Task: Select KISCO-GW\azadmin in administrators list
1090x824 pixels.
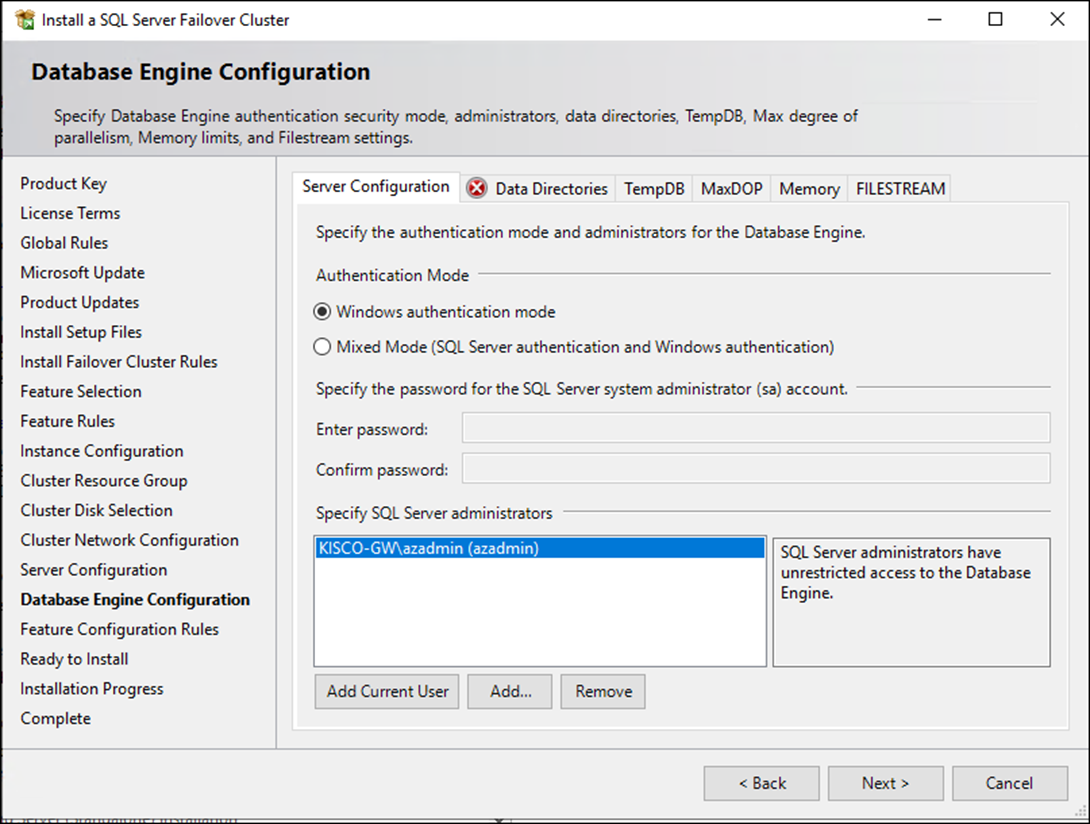Action: click(540, 548)
